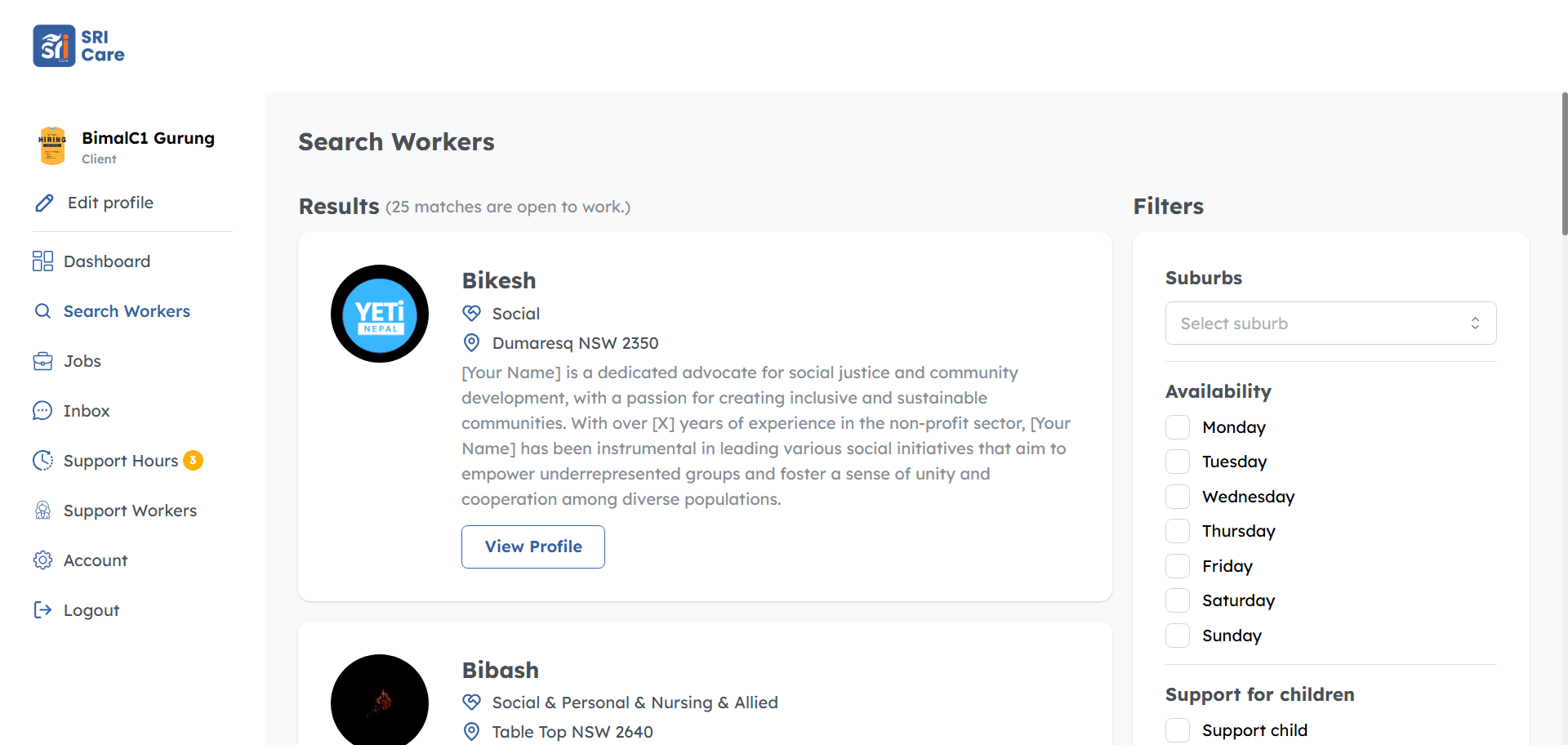Click Bikesh's Yeti Nepal avatar

[x=380, y=314]
